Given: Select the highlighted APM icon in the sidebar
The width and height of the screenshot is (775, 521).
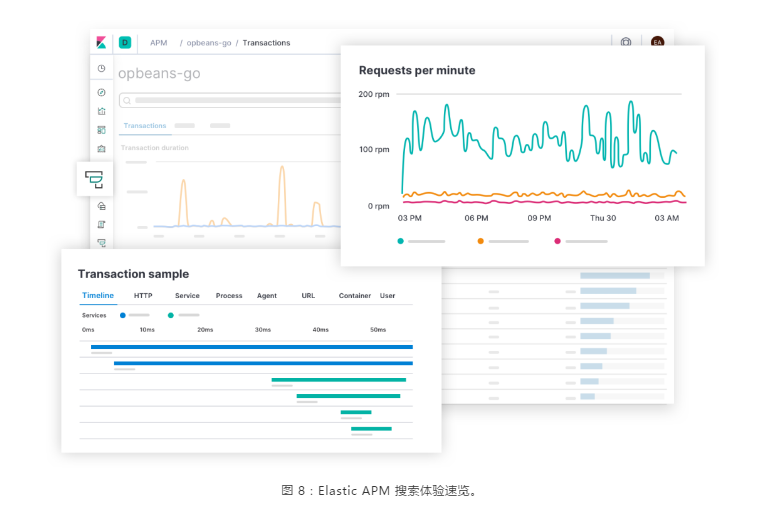Looking at the screenshot, I should [x=94, y=179].
